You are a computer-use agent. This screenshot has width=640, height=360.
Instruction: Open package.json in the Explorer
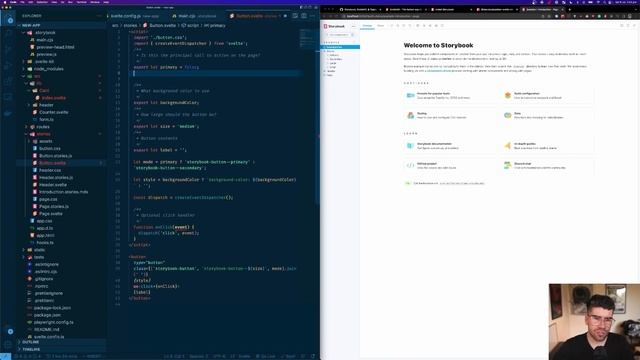tap(47, 315)
